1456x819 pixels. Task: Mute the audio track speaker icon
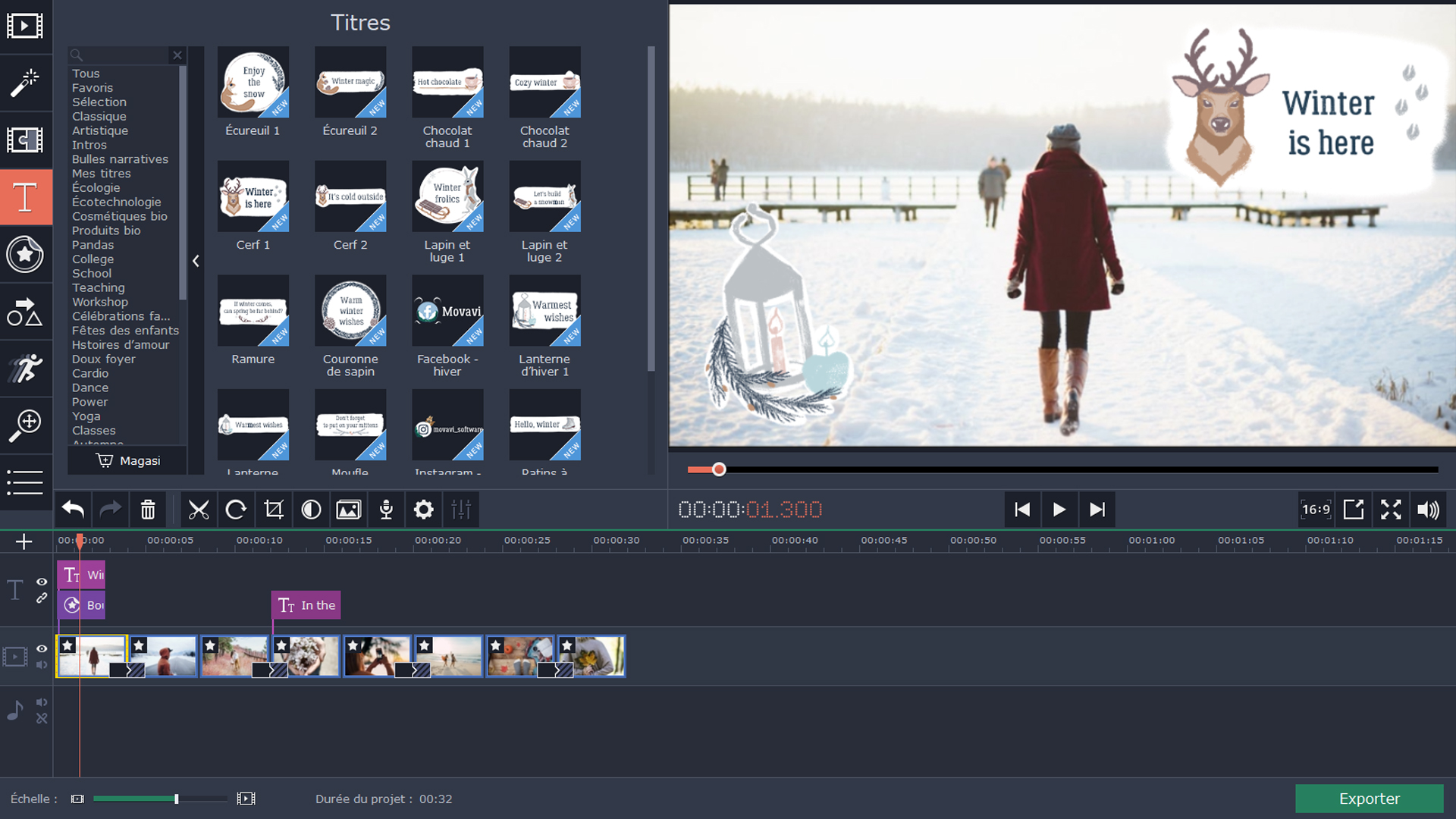click(42, 702)
